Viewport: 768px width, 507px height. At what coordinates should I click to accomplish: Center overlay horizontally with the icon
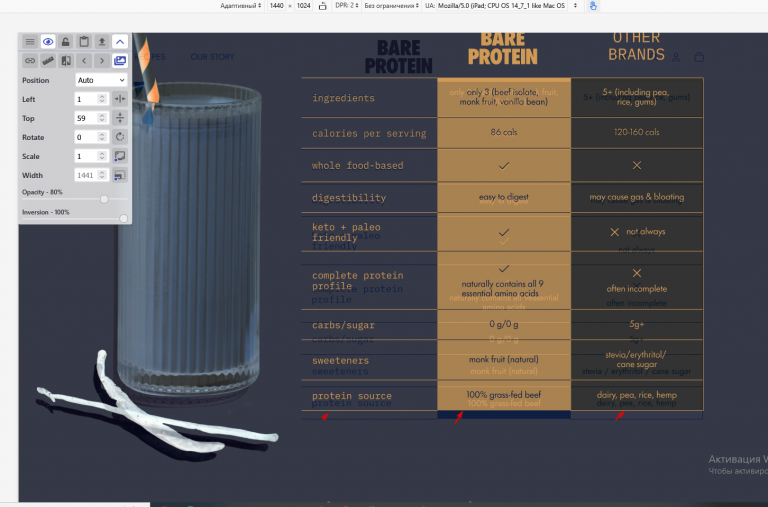click(120, 99)
